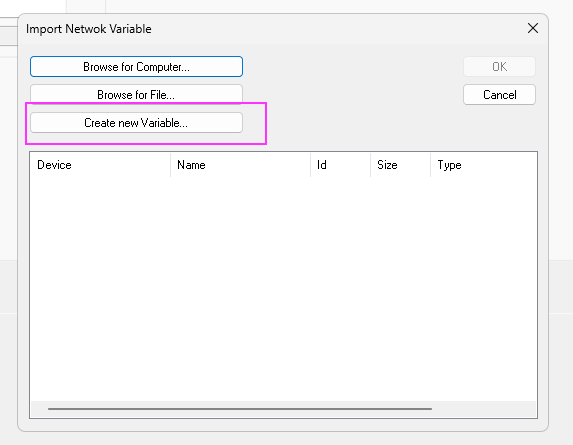
Task: Click divider between Device and Name columns
Action: click(170, 165)
